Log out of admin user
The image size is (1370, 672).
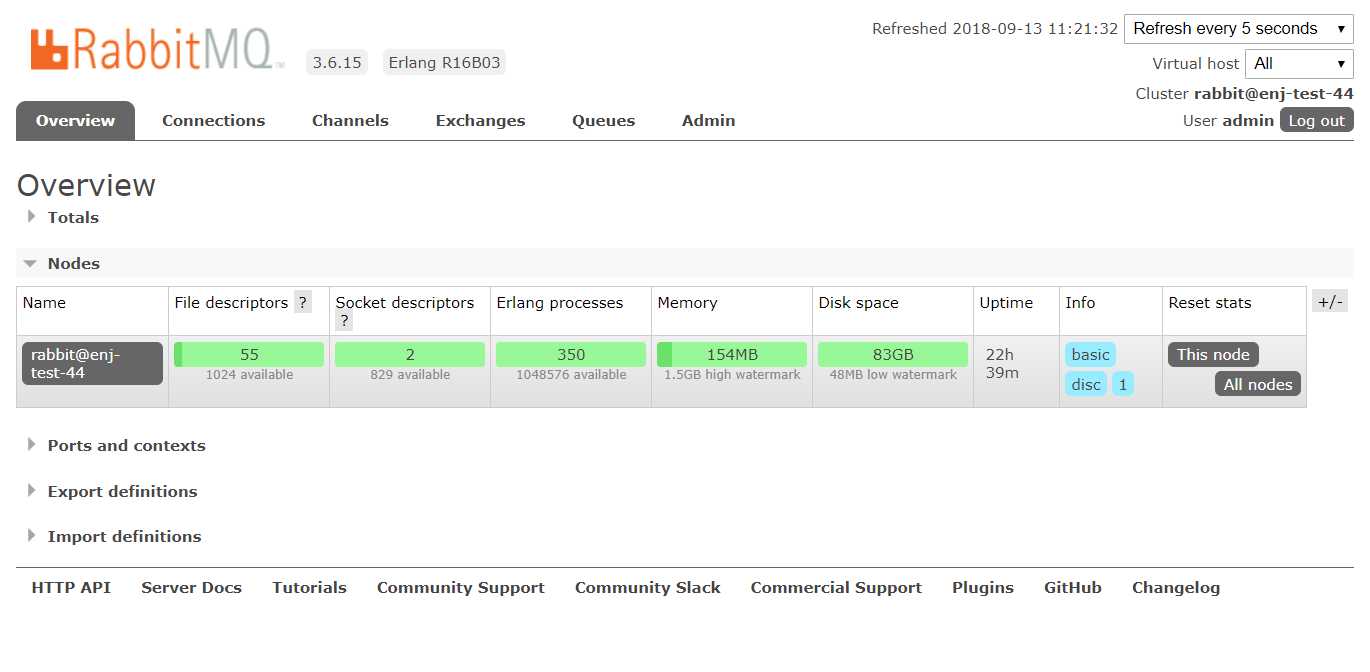coord(1316,120)
